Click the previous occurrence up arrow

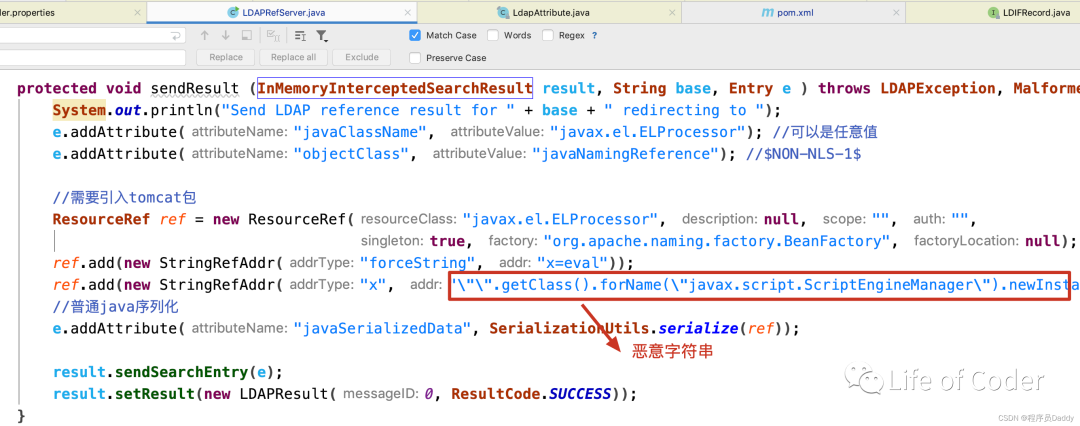click(x=205, y=36)
